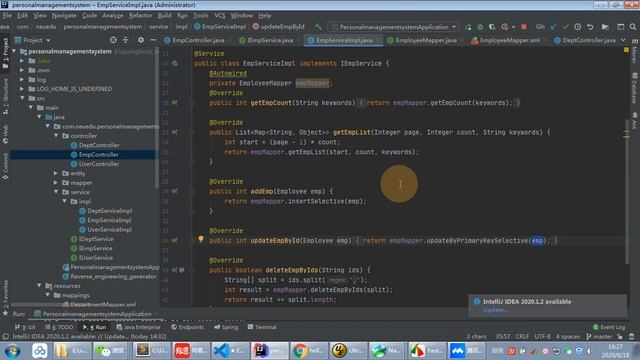Open WeChat taskbar button
640x360 pixels.
pos(110,351)
